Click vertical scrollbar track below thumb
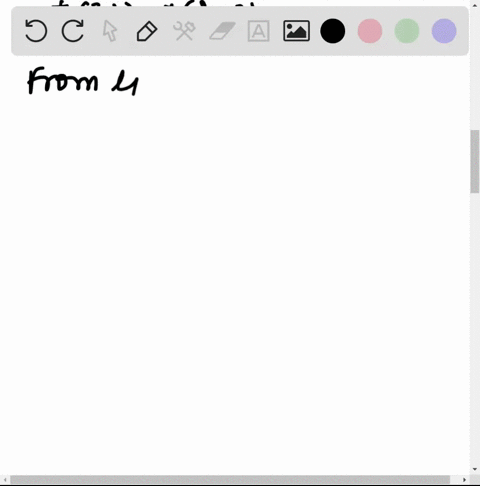 [x=475, y=328]
